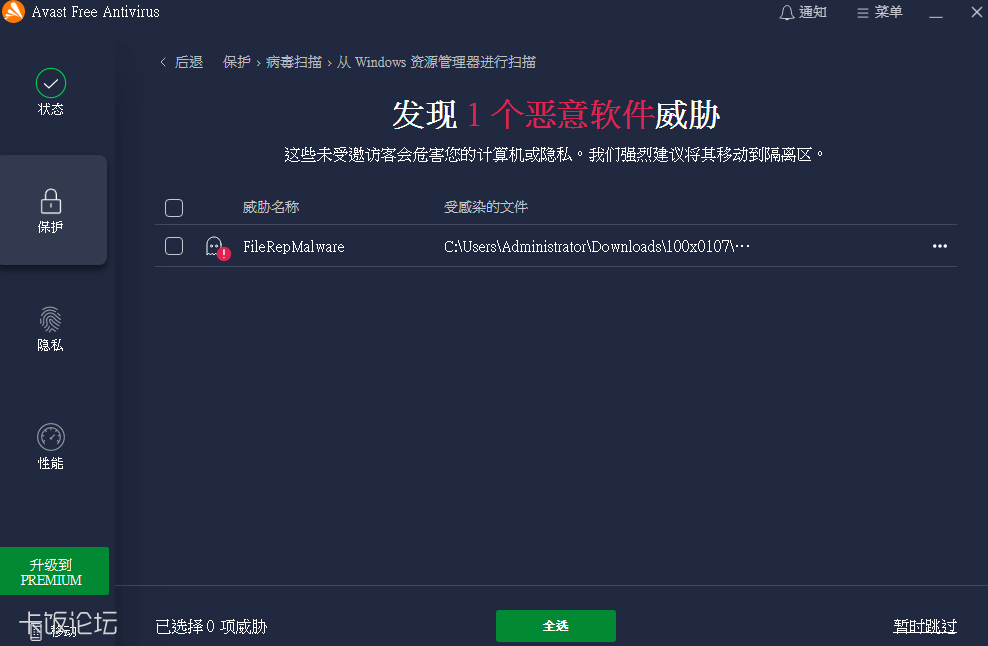Viewport: 988px width, 646px height.
Task: Navigate to 保护 in the breadcrumb
Action: click(237, 62)
